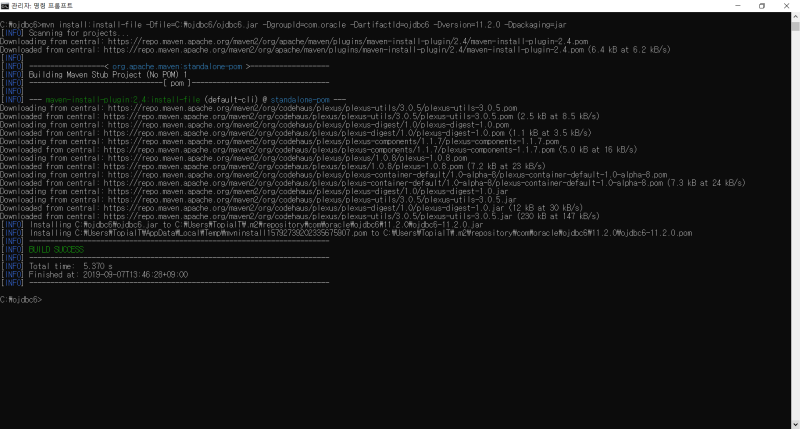Close the command prompt window

(x=786, y=6)
